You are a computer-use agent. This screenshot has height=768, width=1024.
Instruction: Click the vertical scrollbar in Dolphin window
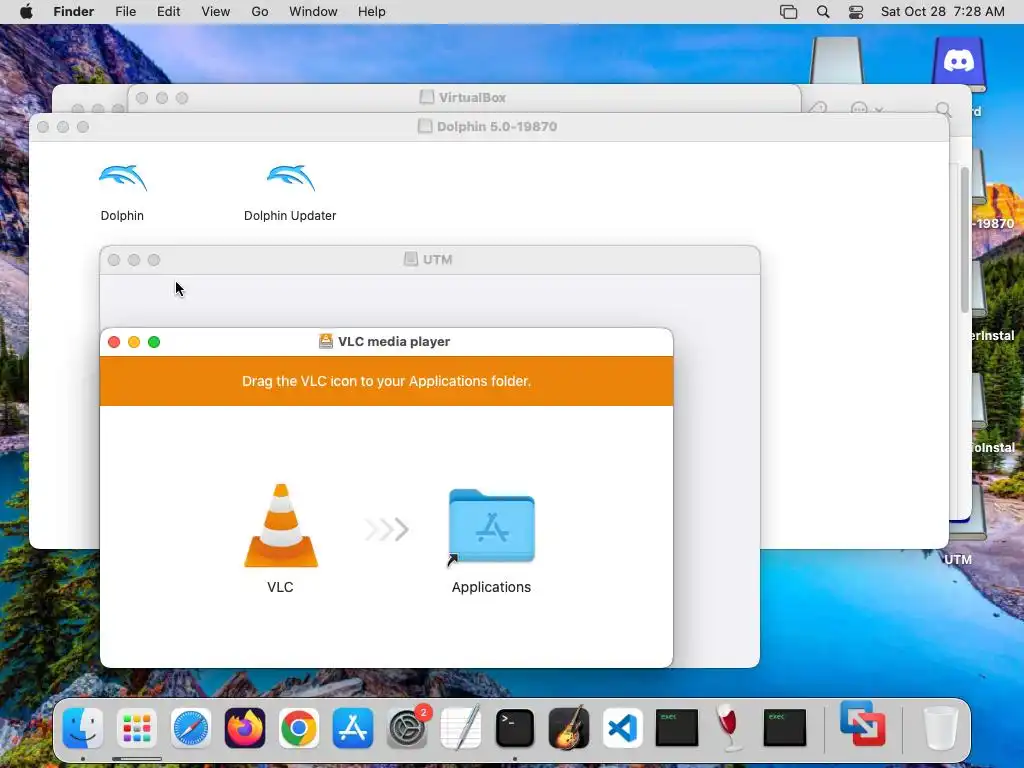point(965,240)
